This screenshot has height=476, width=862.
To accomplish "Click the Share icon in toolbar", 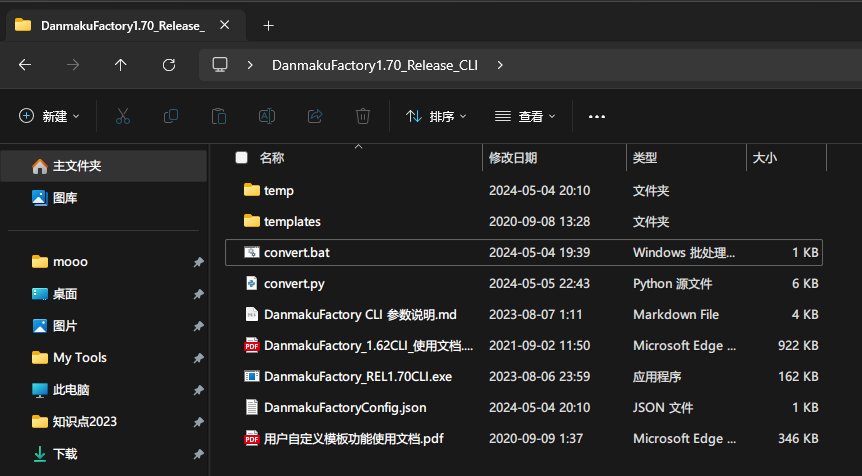I will 315,116.
